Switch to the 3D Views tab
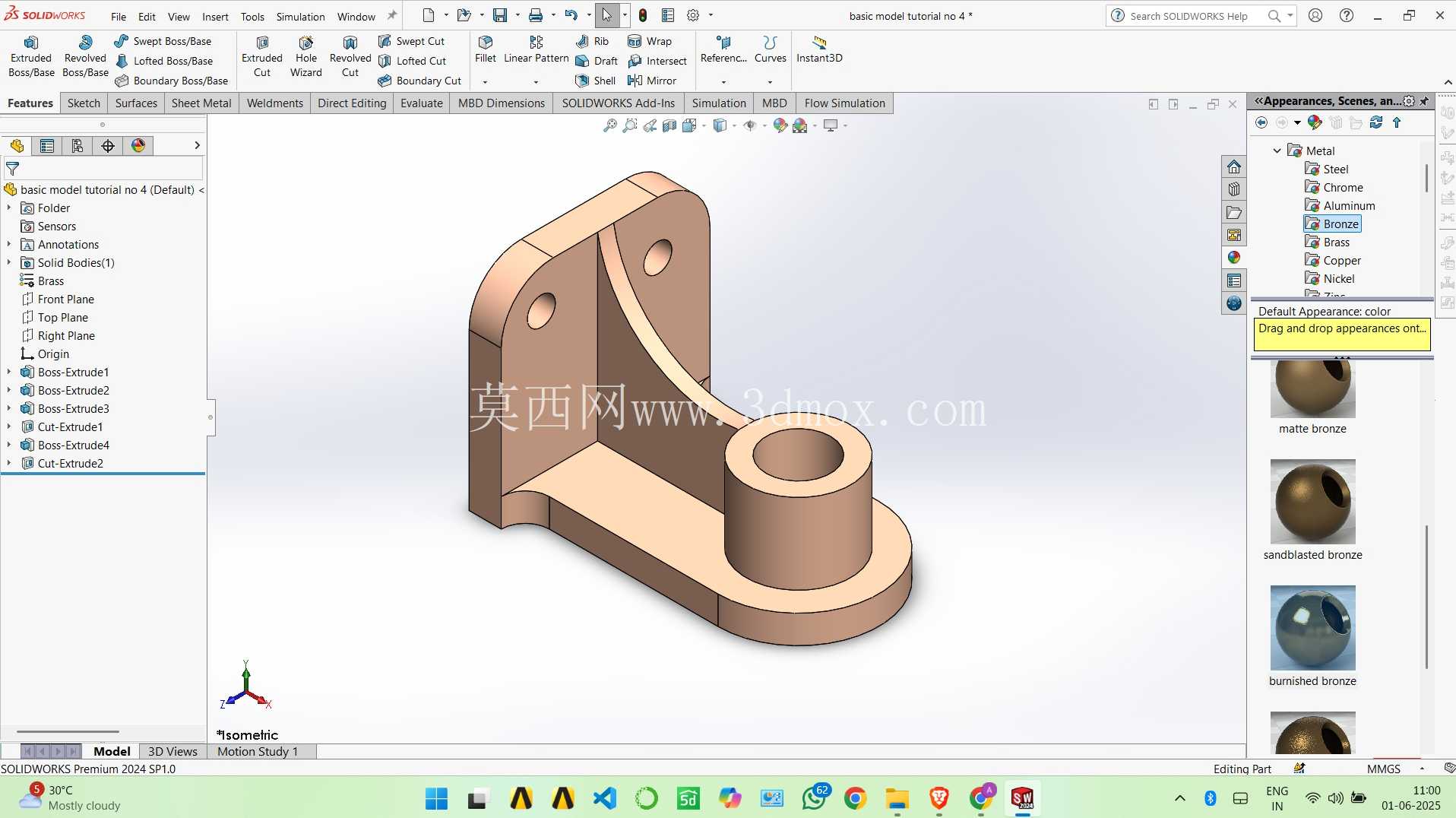1456x818 pixels. pyautogui.click(x=173, y=751)
